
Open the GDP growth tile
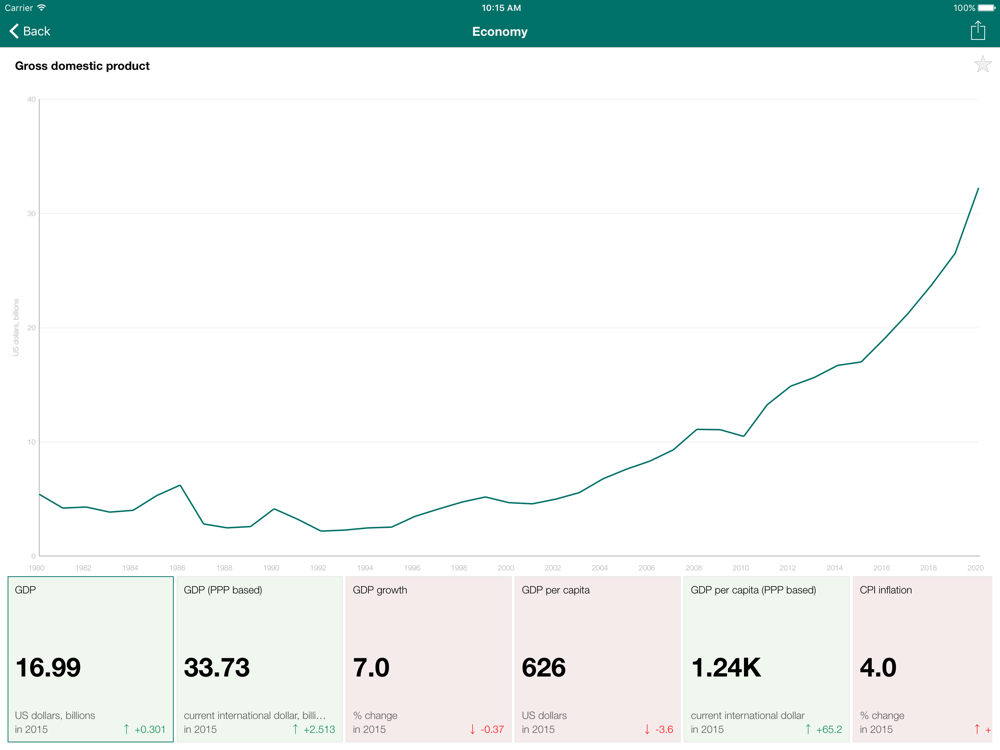pyautogui.click(x=429, y=659)
